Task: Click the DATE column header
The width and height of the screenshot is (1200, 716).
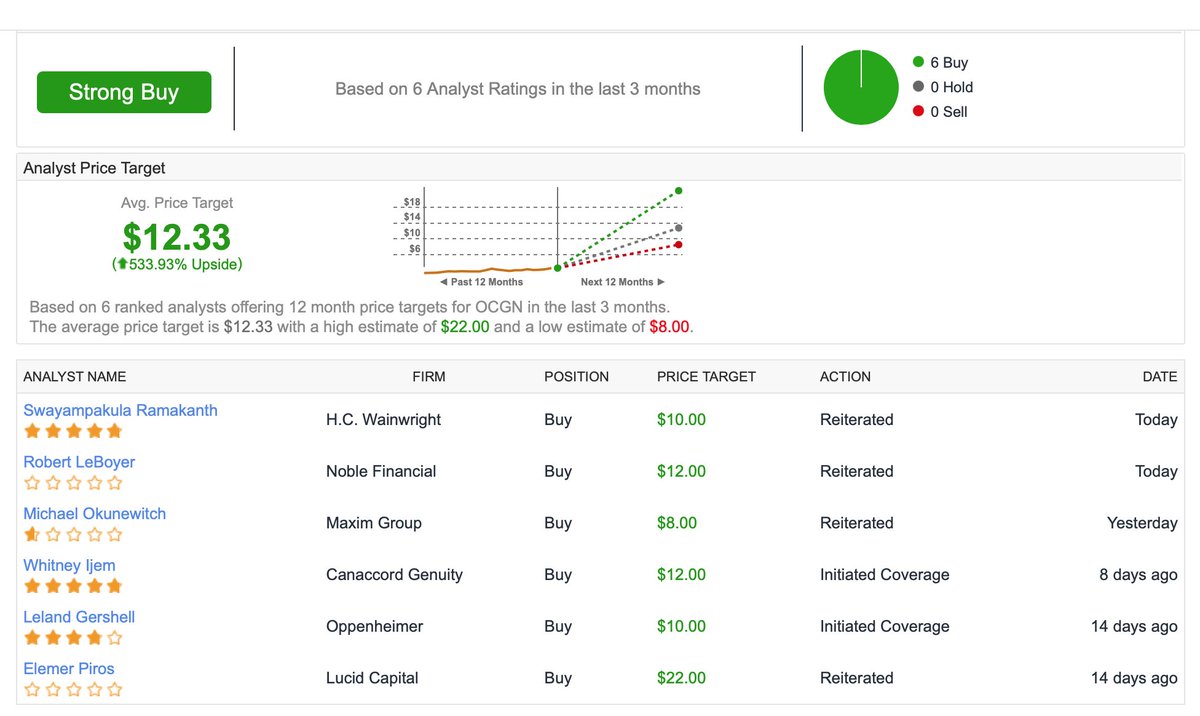Action: point(1160,377)
